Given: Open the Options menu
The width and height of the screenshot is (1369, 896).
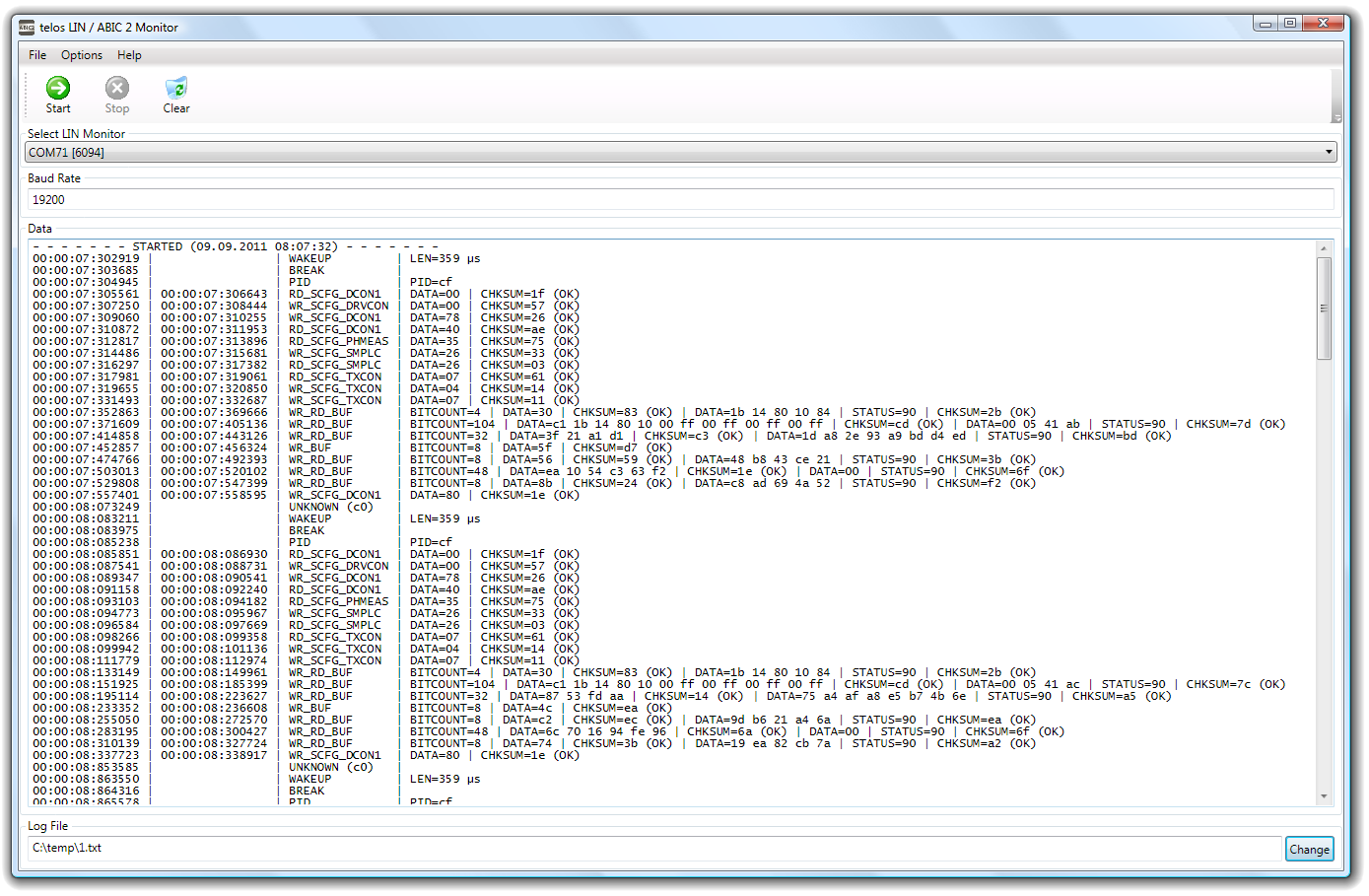Looking at the screenshot, I should (82, 55).
